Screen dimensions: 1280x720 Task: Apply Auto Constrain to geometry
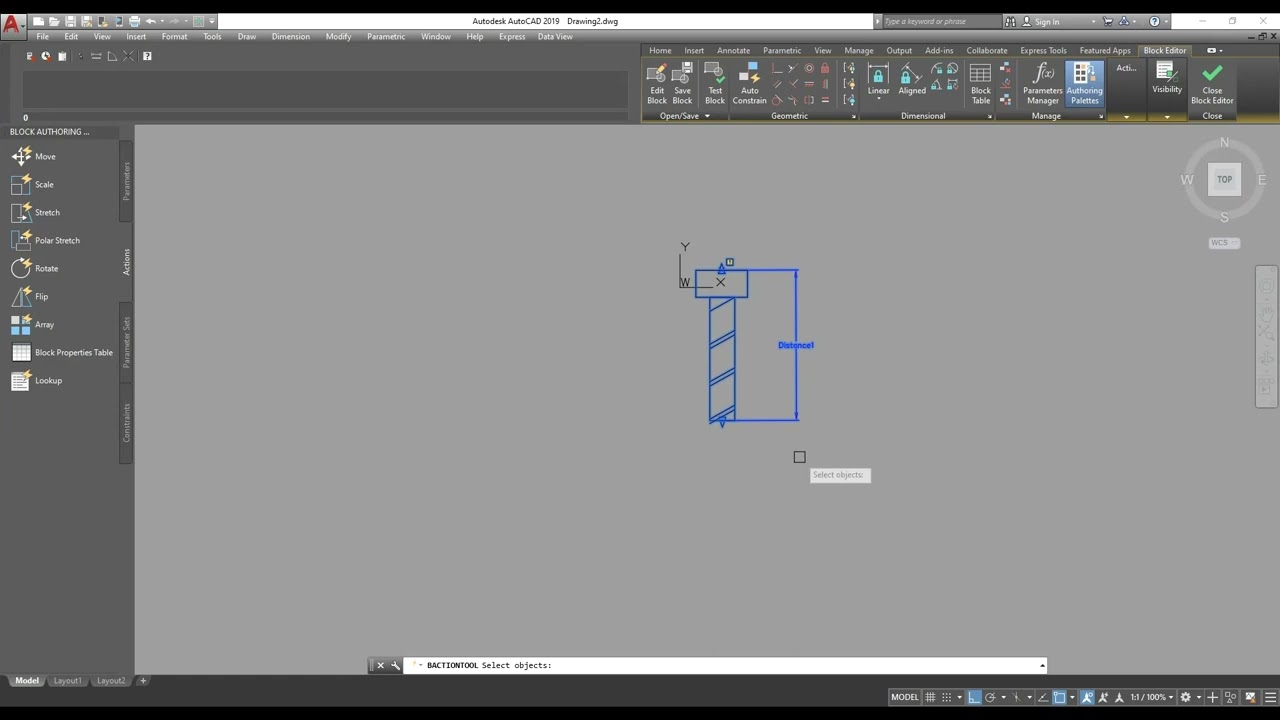(749, 84)
